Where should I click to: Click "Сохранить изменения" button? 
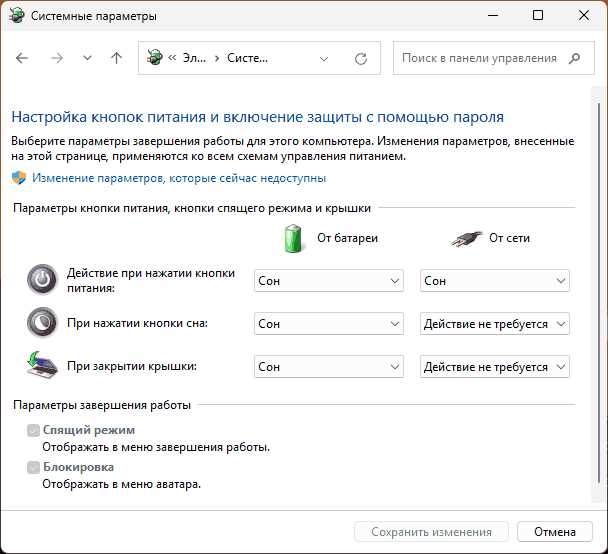431,532
